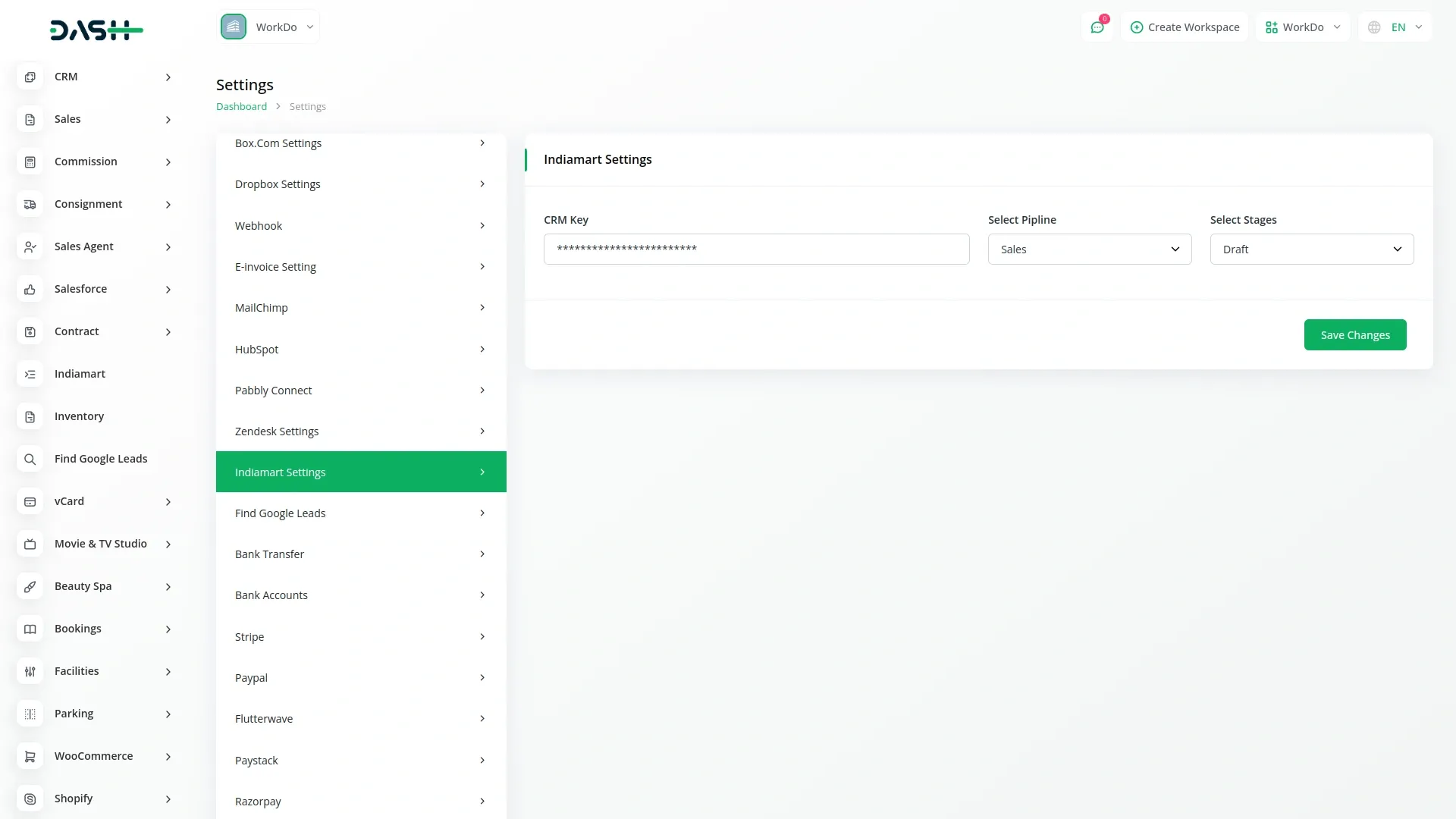The height and width of the screenshot is (819, 1456).
Task: Click the CRM Key input field
Action: click(x=756, y=249)
